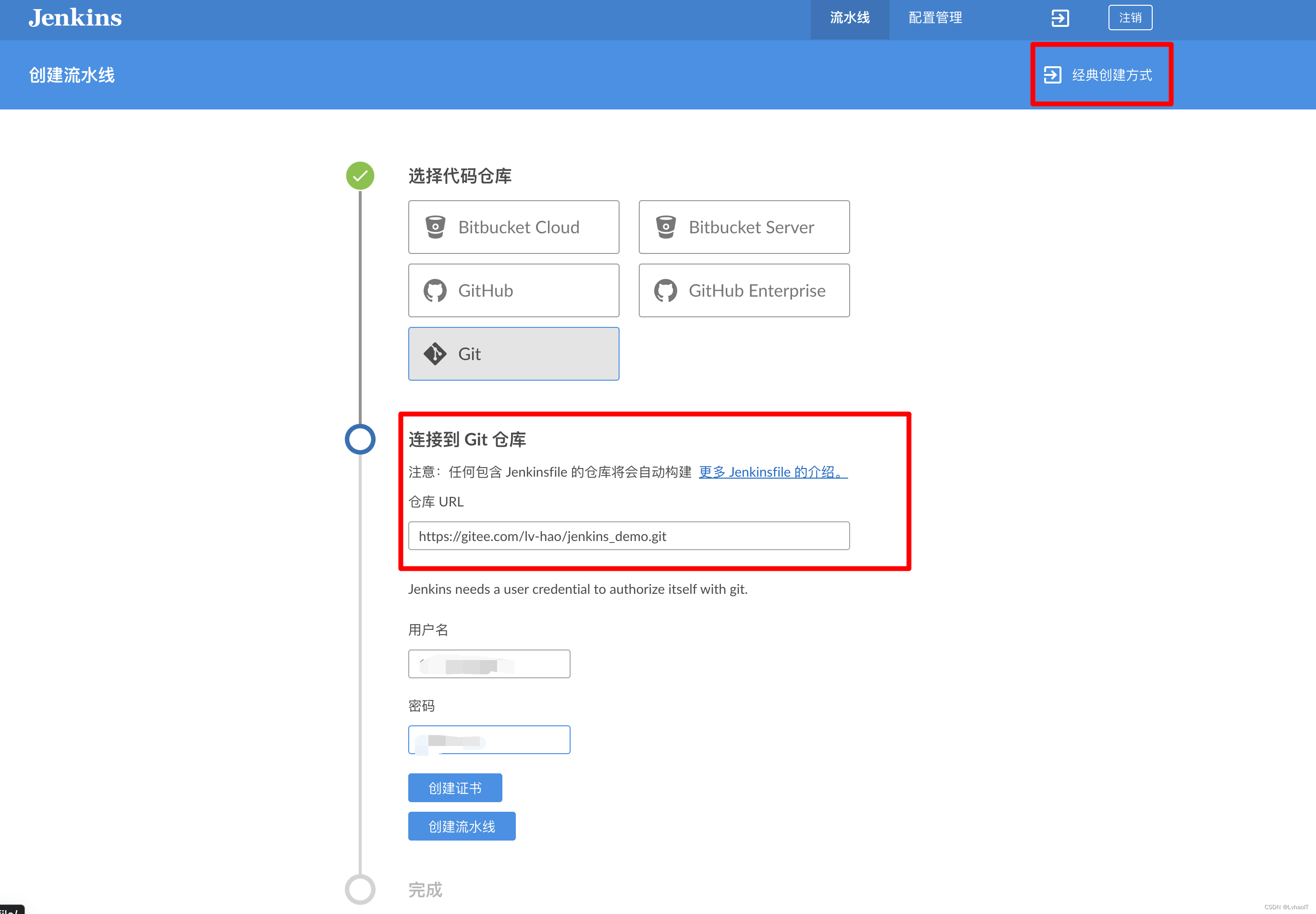
Task: Click the grey 完成 step circle
Action: [360, 890]
